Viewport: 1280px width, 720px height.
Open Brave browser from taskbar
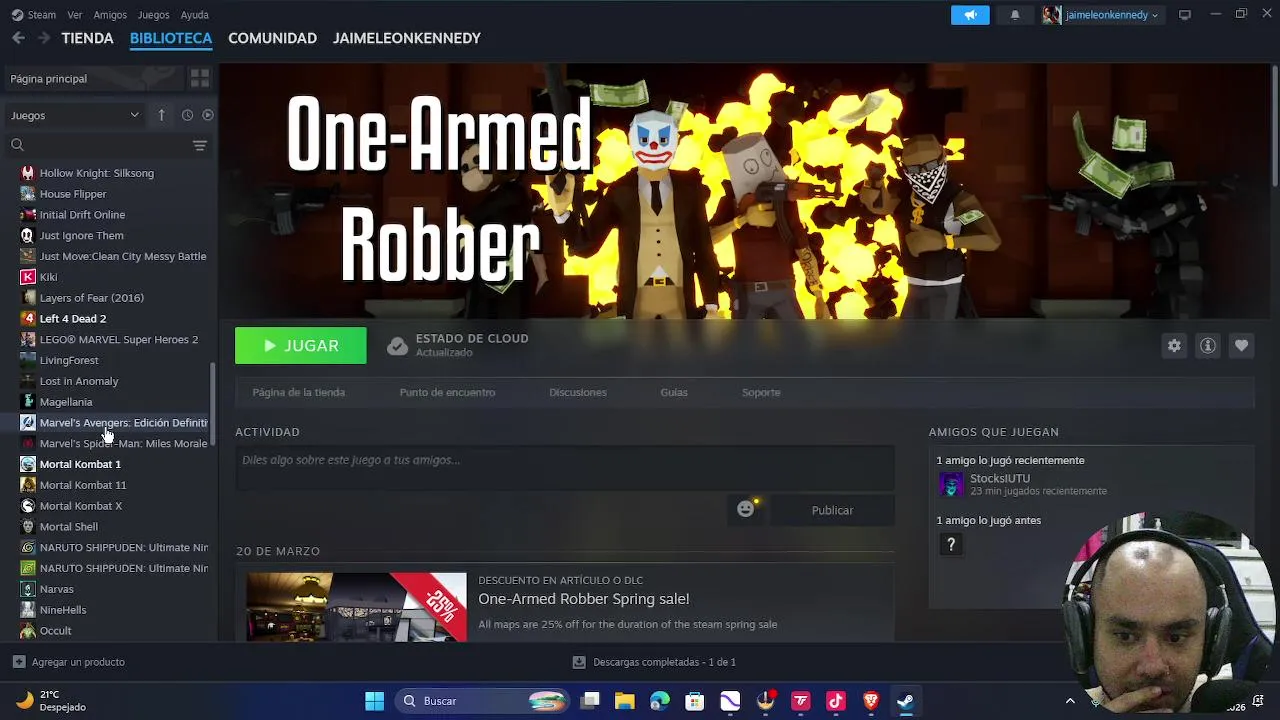[871, 701]
